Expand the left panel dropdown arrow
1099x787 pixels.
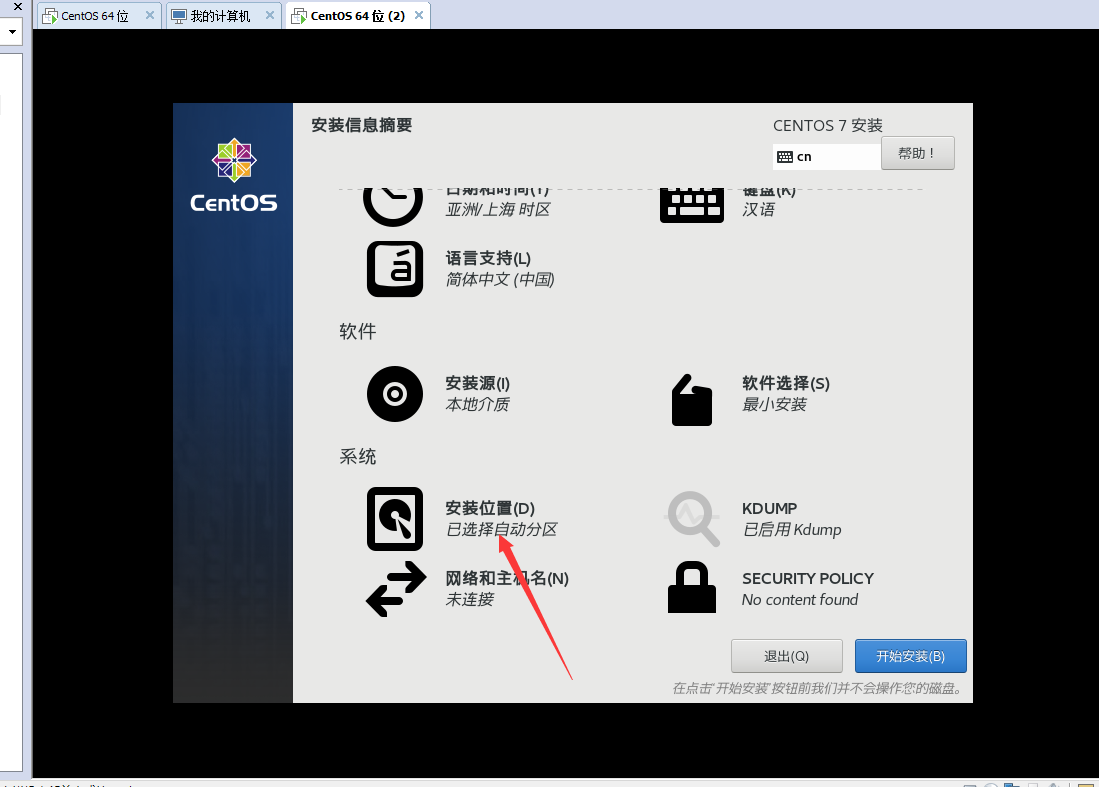click(x=12, y=32)
